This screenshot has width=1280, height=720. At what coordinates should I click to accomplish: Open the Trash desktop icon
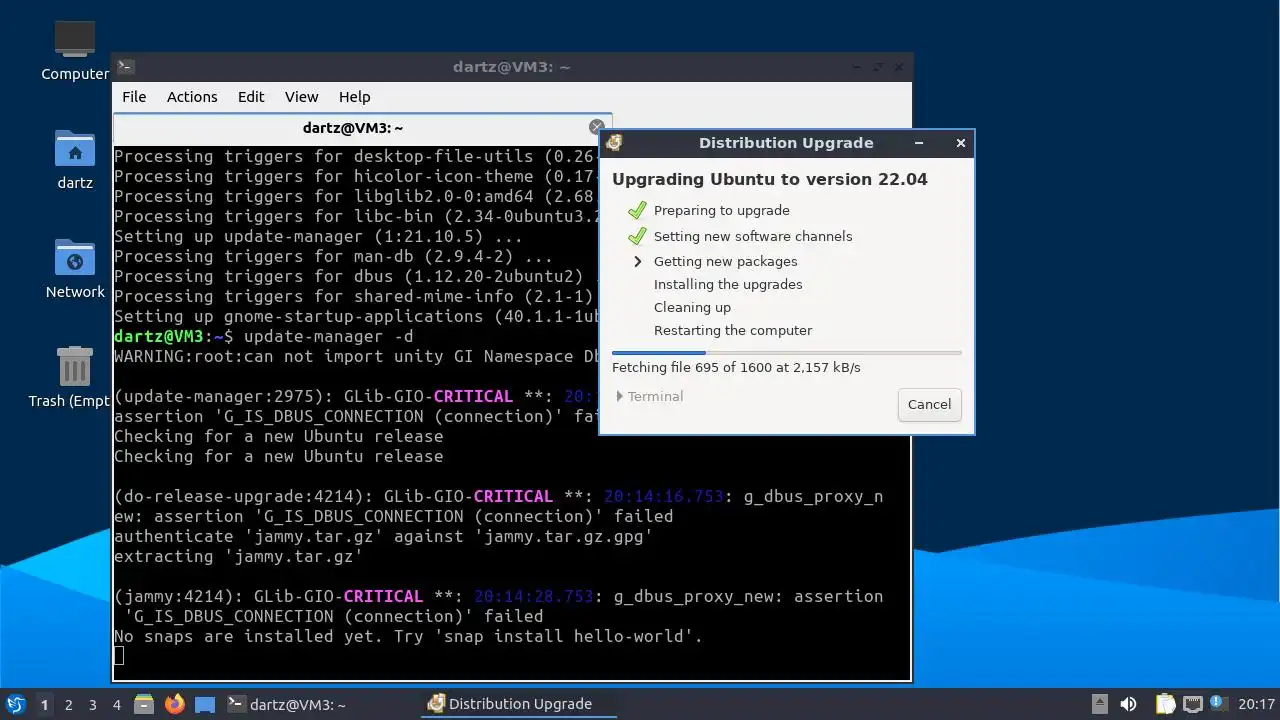point(75,366)
